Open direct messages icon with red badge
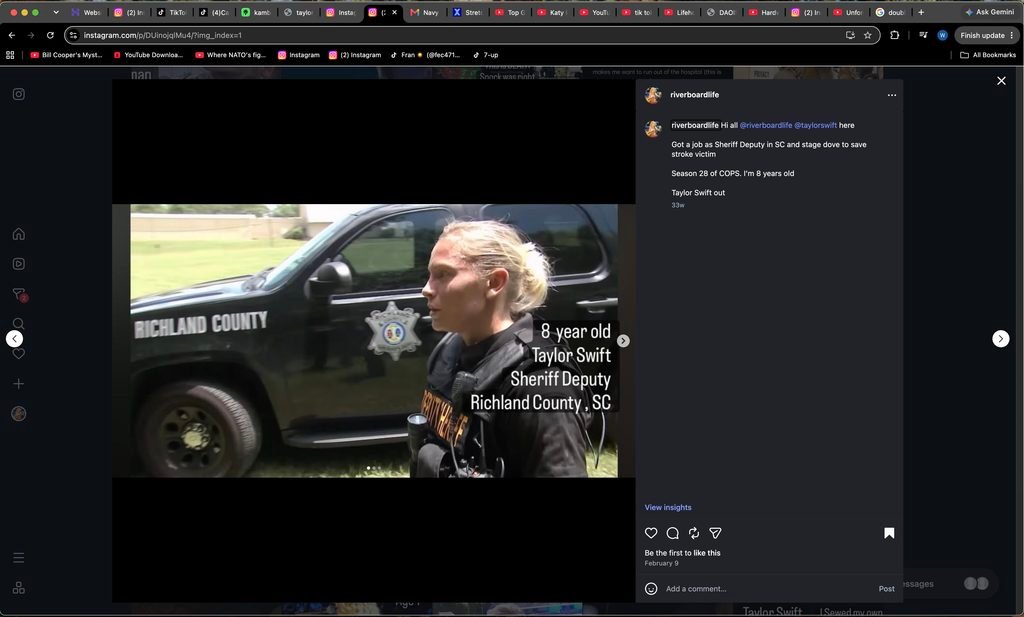The image size is (1024, 617). click(19, 294)
